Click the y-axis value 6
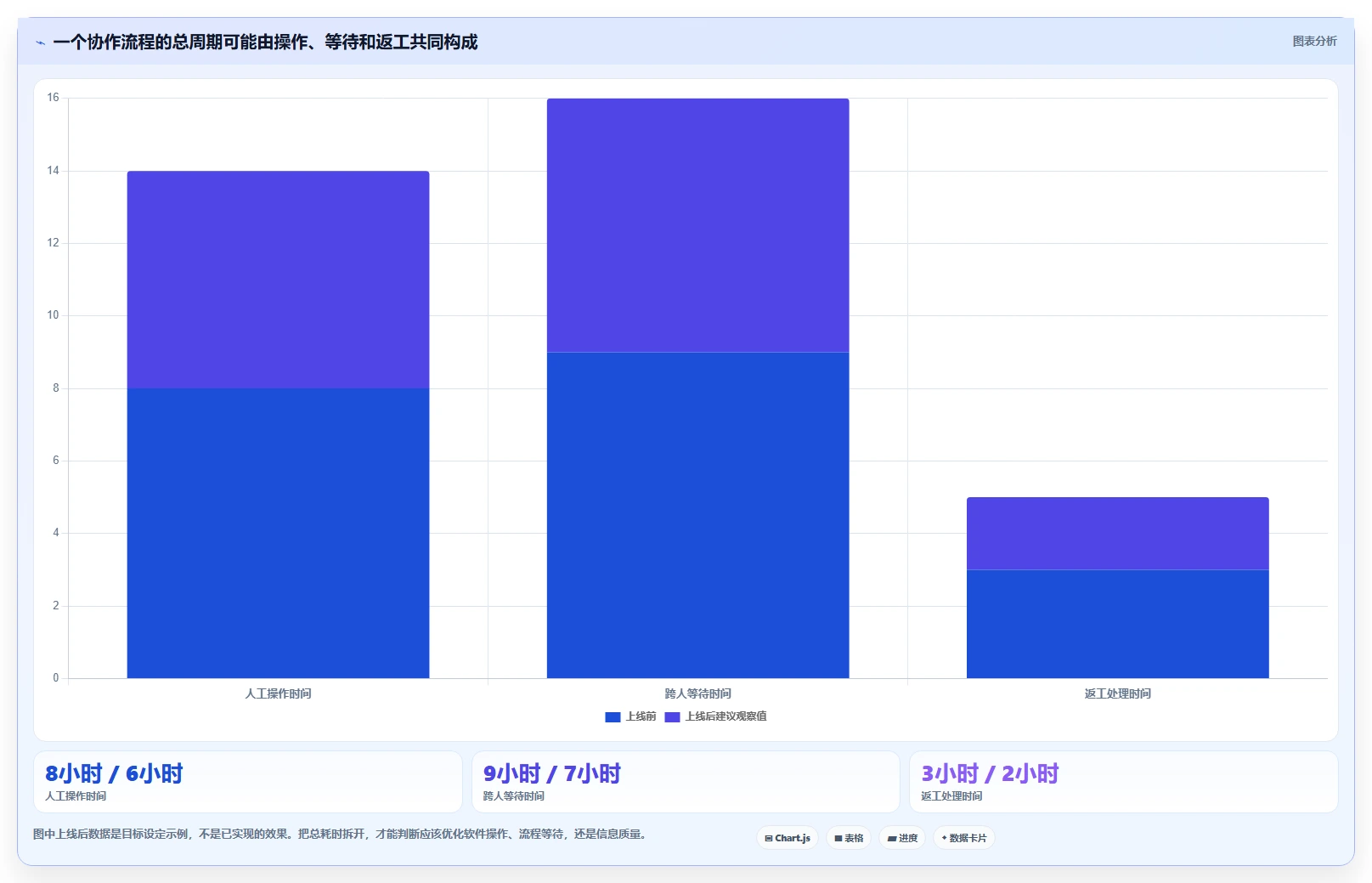Viewport: 1372px width, 883px height. click(x=56, y=461)
